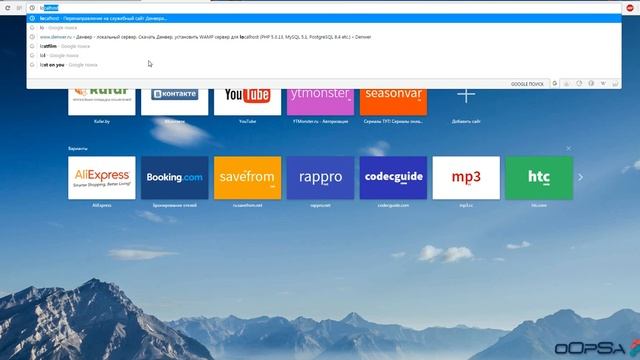This screenshot has width=640, height=360.
Task: Open the rappro suggestion tile
Action: point(320,178)
